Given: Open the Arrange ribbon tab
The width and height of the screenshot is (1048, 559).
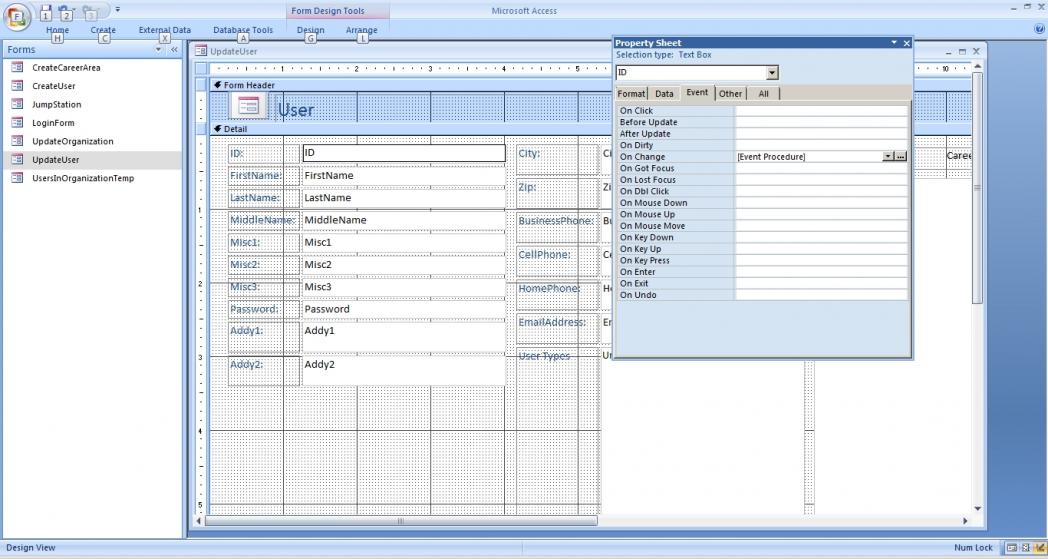Looking at the screenshot, I should (x=362, y=30).
